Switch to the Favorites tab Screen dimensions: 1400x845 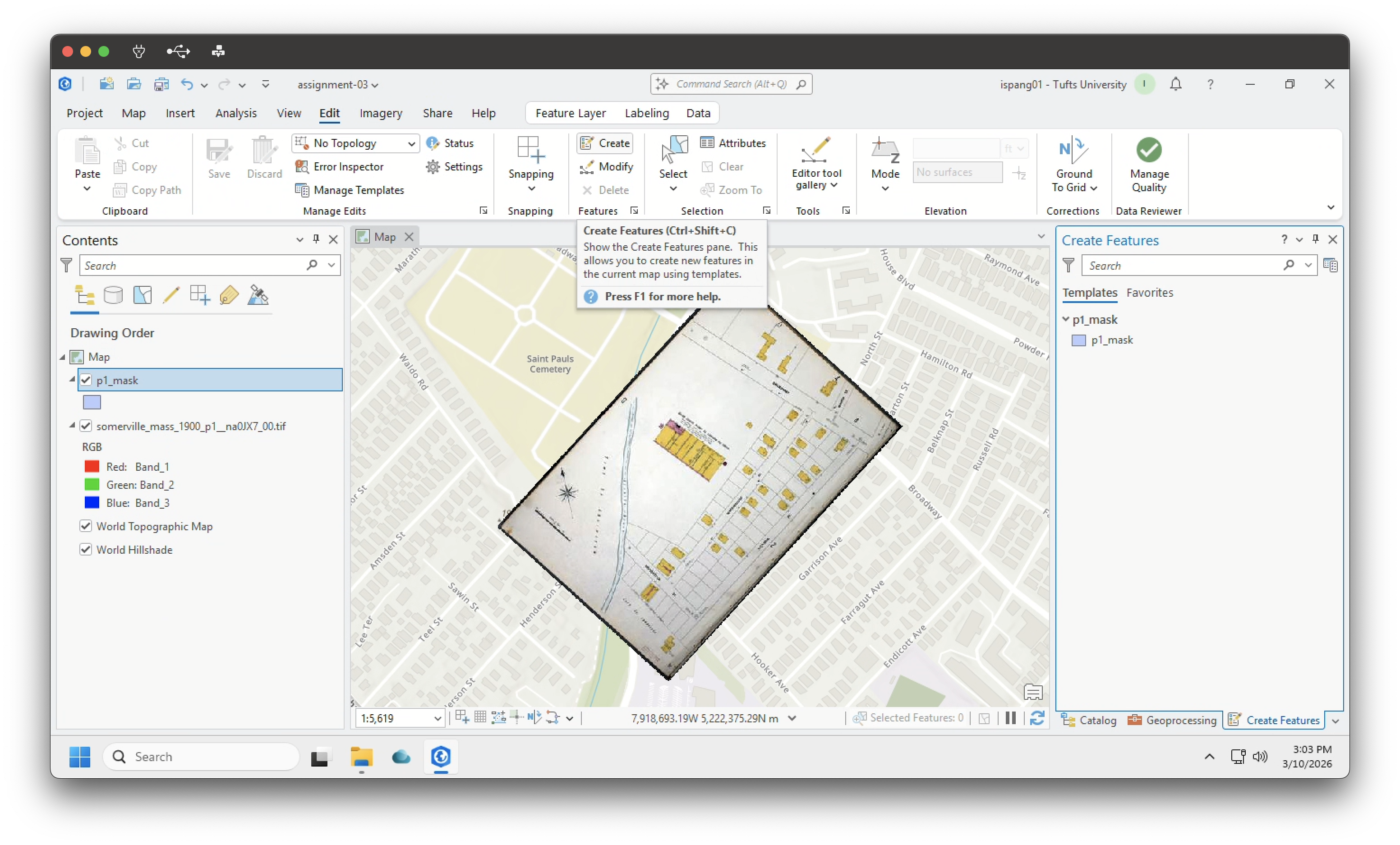click(1149, 293)
